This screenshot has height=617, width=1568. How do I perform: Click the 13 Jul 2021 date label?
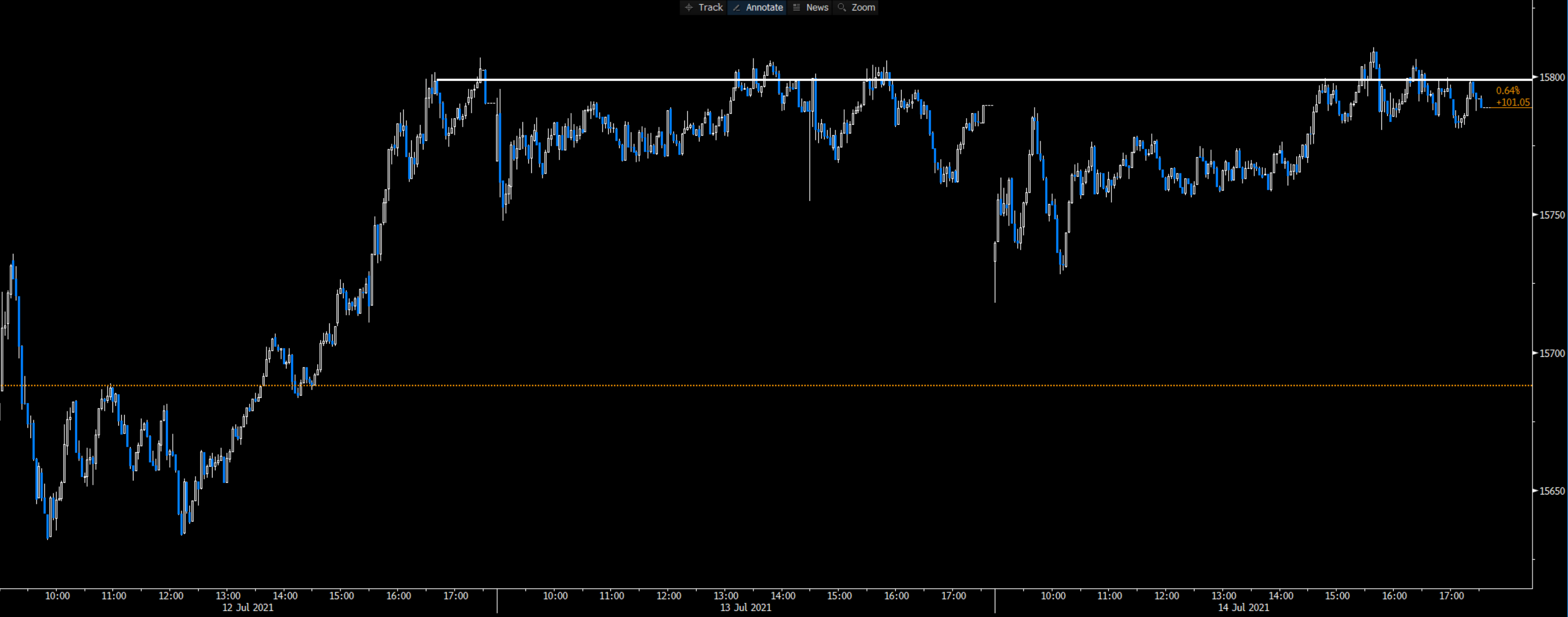click(x=746, y=607)
